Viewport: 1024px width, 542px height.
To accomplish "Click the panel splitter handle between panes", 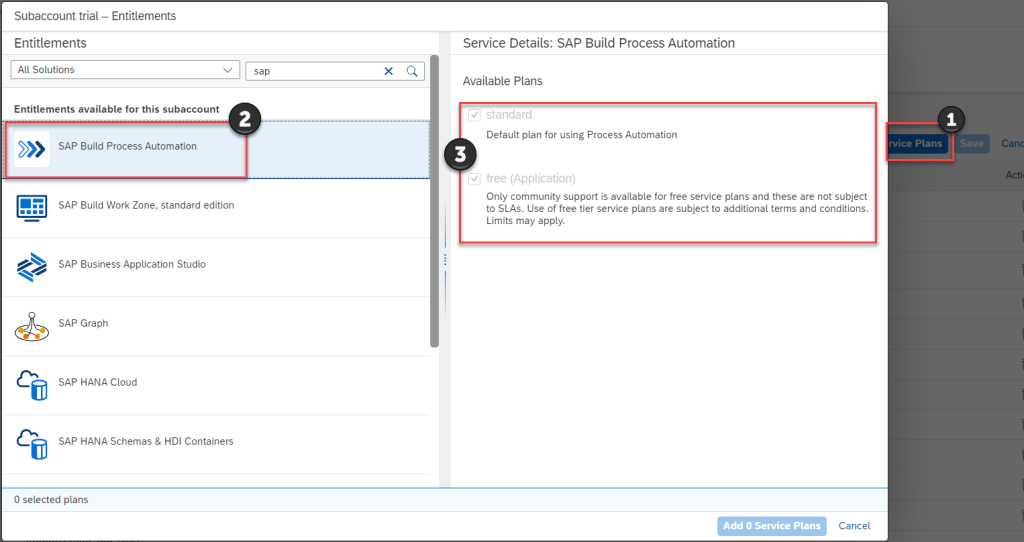I will coord(445,259).
